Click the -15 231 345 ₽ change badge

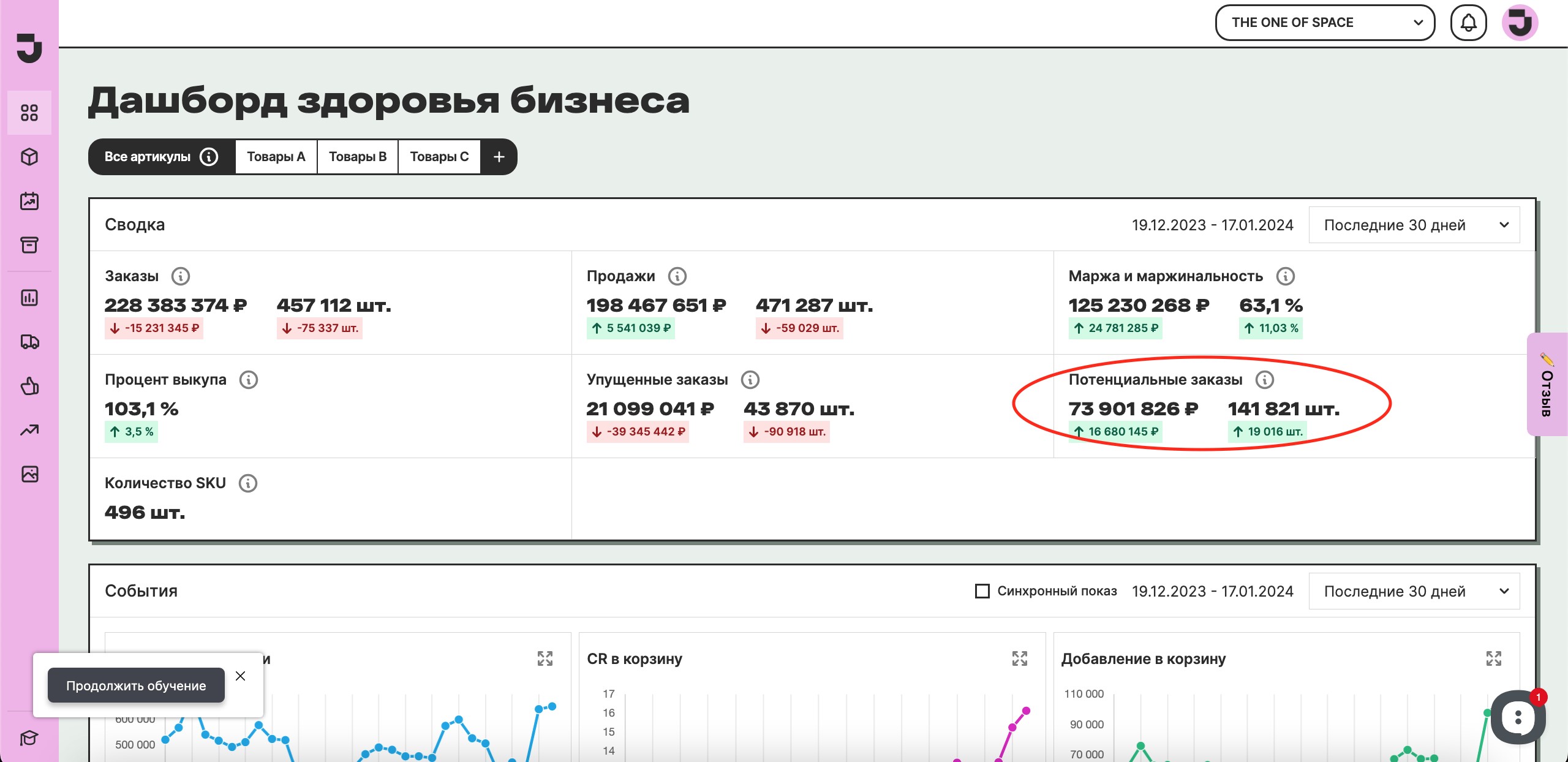click(154, 328)
